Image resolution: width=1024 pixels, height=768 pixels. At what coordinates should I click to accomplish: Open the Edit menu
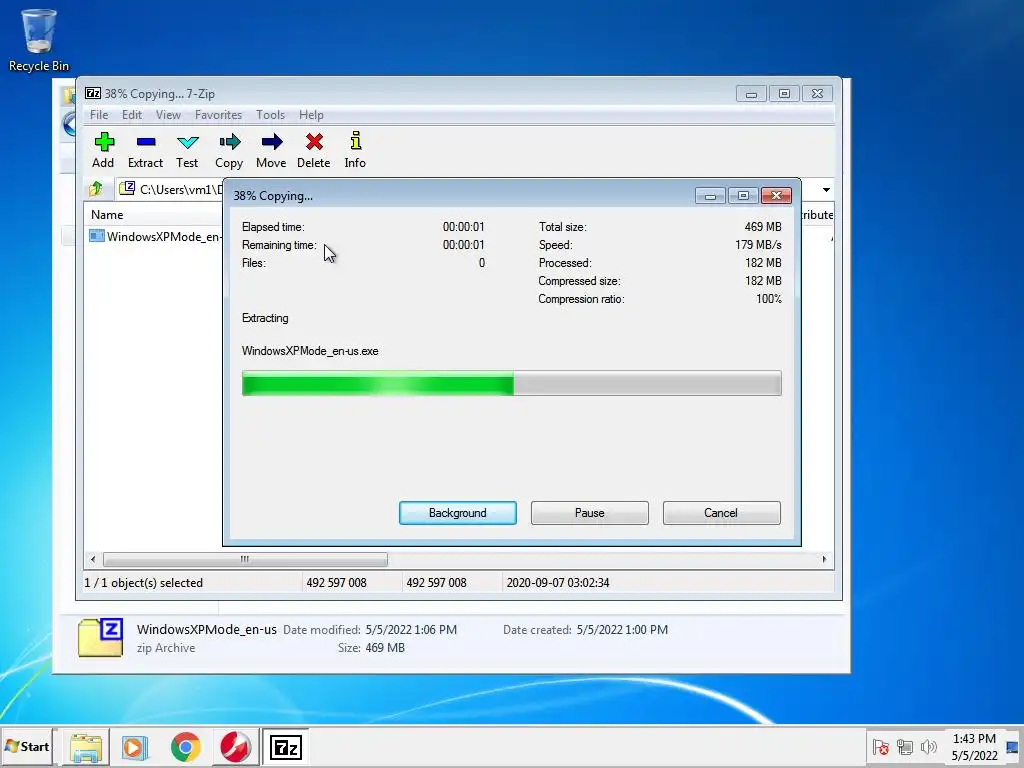[x=132, y=115]
